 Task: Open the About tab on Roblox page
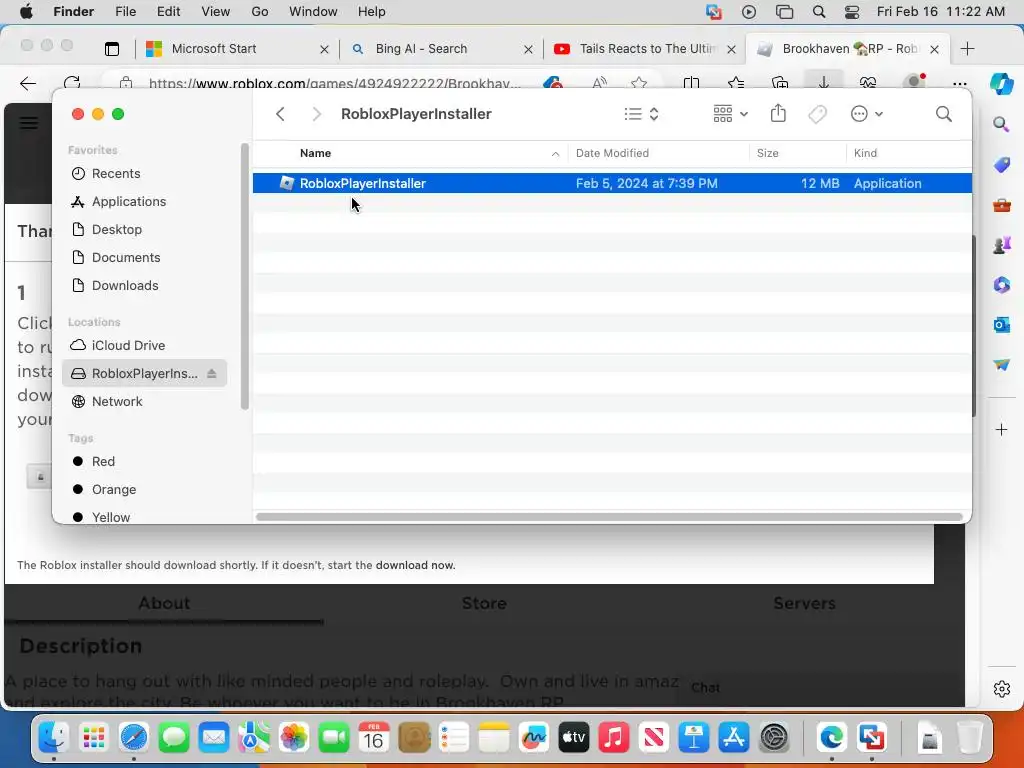coord(164,603)
